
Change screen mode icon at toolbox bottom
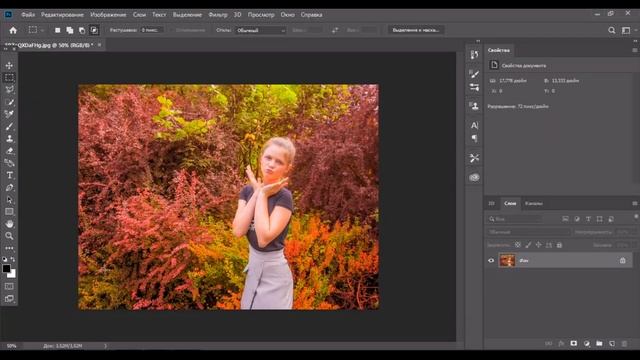click(9, 299)
